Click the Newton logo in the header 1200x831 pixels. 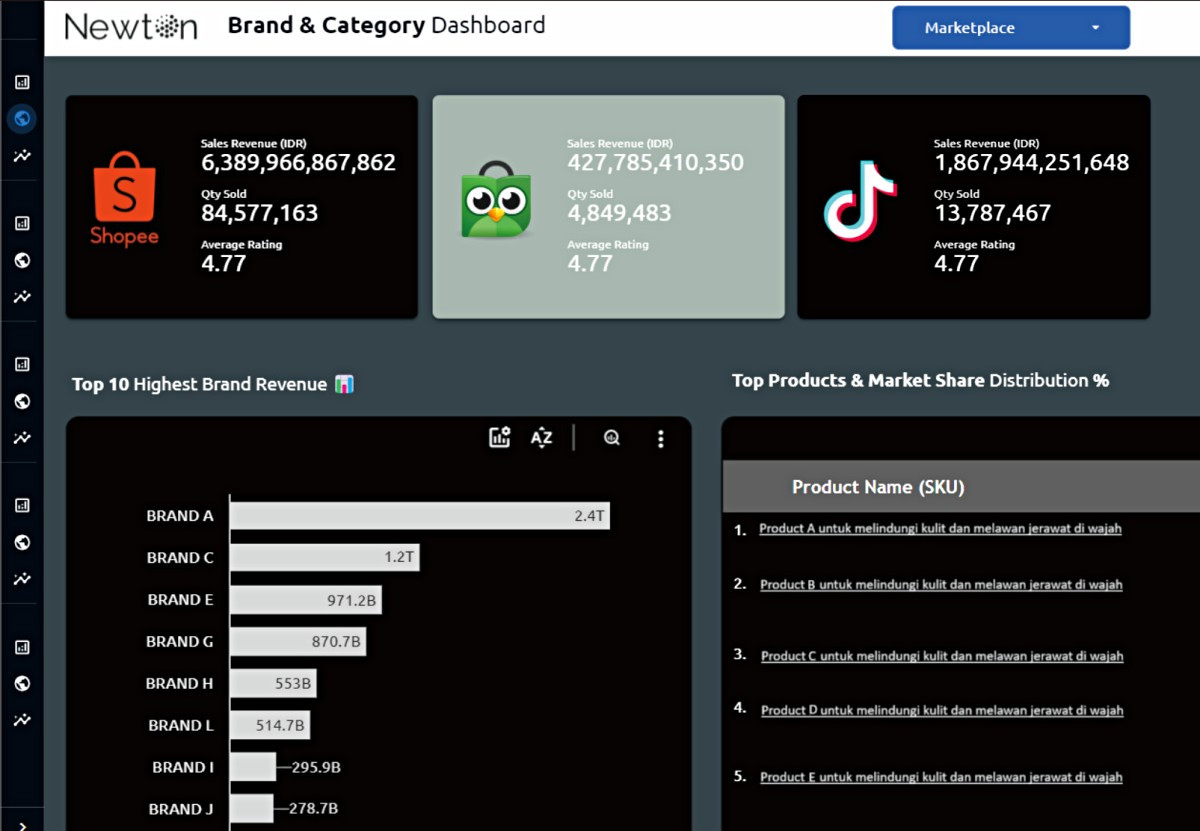(x=131, y=27)
